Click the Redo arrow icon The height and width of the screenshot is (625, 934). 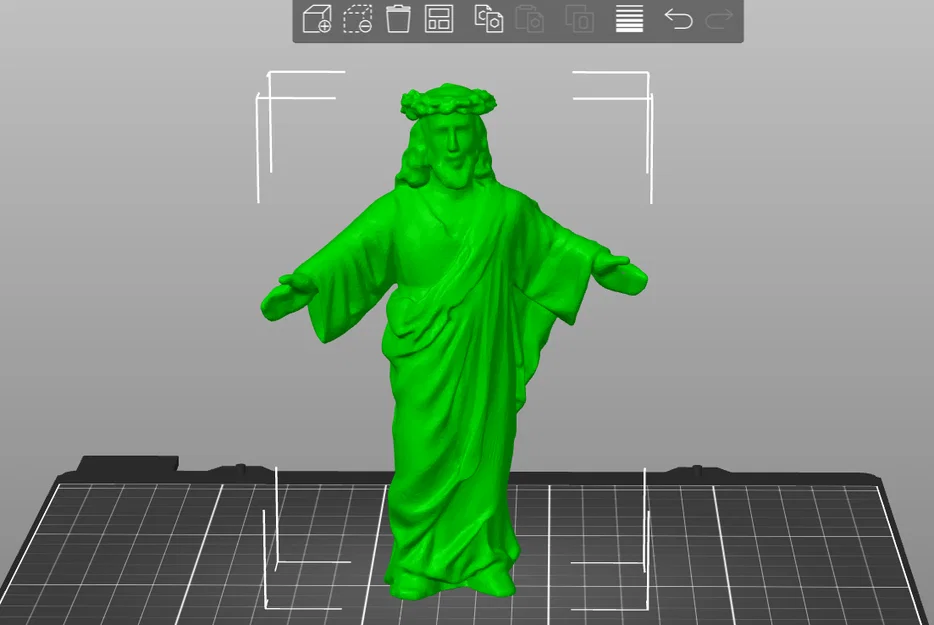717,18
